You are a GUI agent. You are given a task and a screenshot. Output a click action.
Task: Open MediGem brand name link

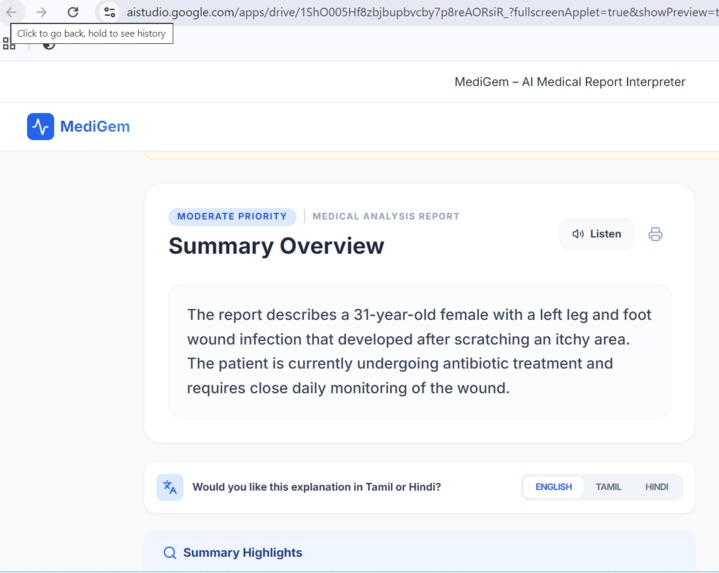point(95,127)
